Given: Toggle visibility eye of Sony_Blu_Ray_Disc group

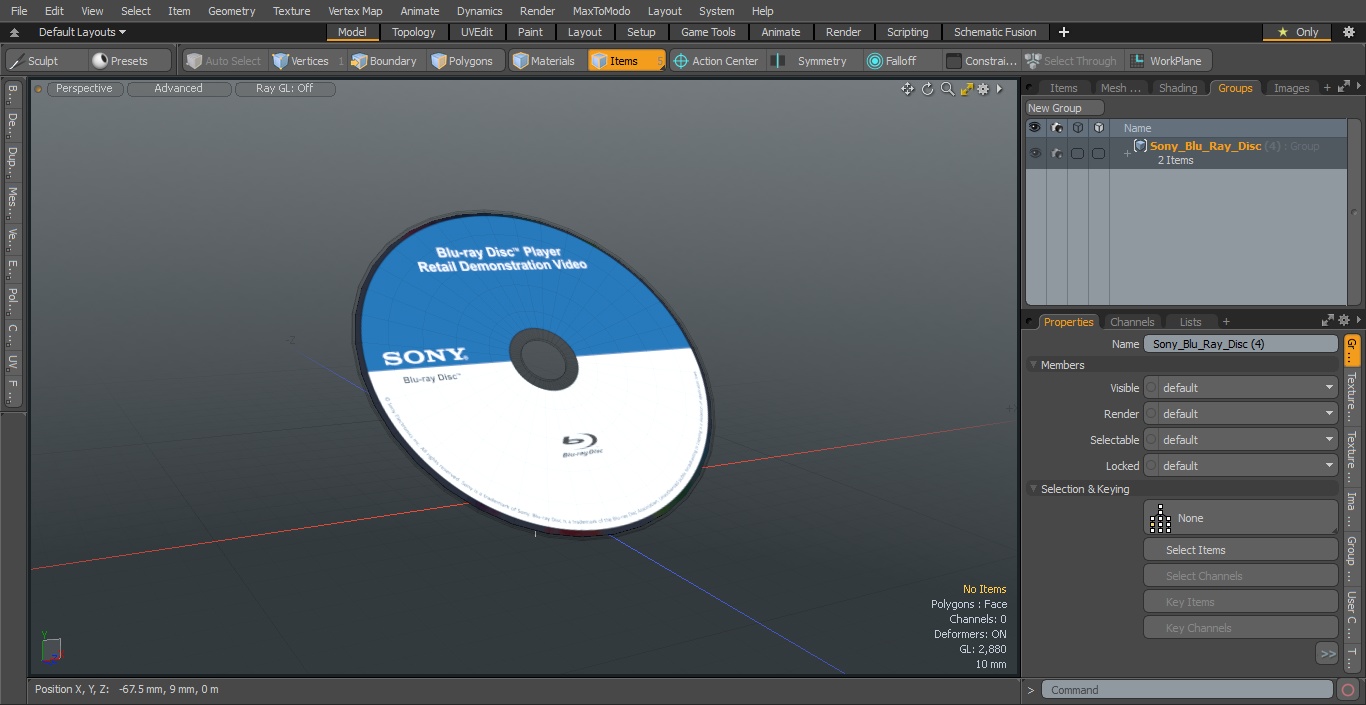Looking at the screenshot, I should pos(1035,153).
